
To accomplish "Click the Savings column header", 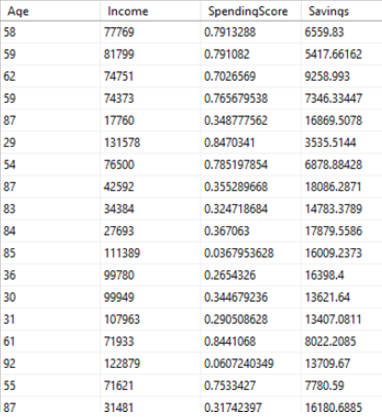I will tap(342, 11).
